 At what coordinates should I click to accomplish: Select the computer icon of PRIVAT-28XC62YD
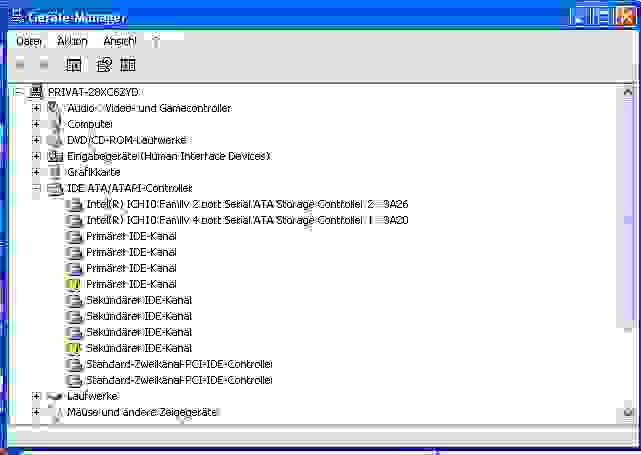click(36, 92)
